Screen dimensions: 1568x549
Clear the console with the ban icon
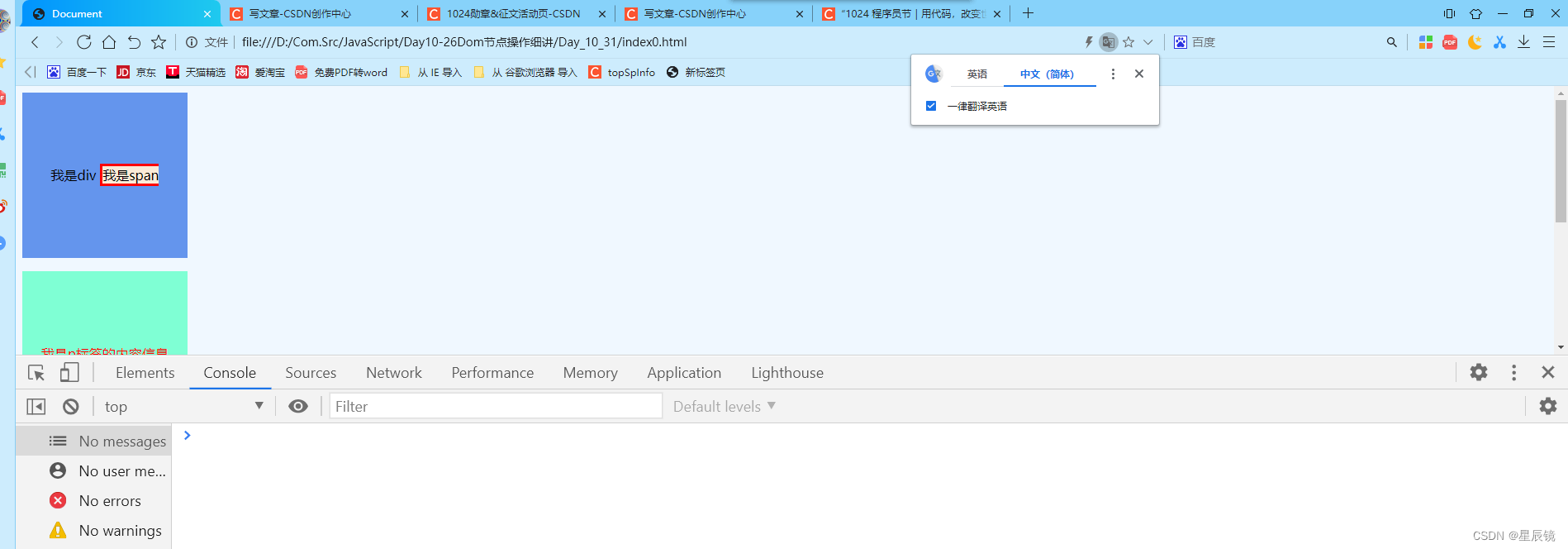click(71, 406)
